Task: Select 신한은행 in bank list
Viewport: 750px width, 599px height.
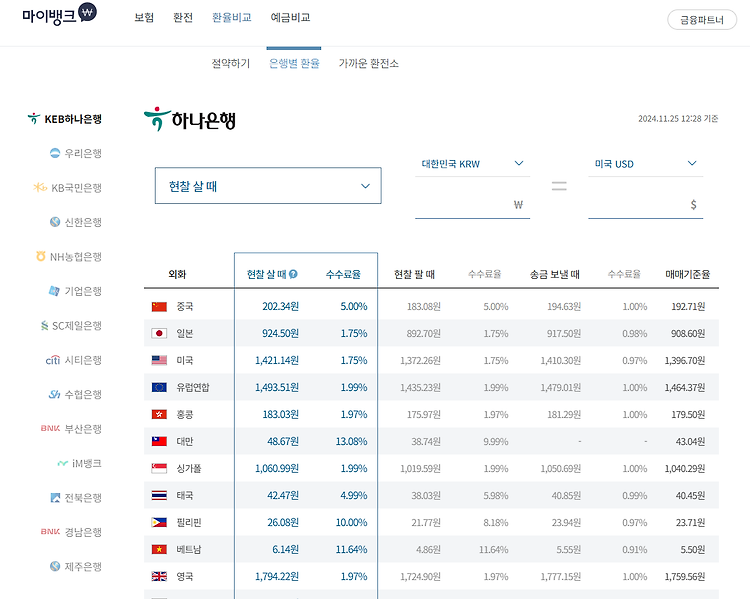Action: [x=76, y=222]
